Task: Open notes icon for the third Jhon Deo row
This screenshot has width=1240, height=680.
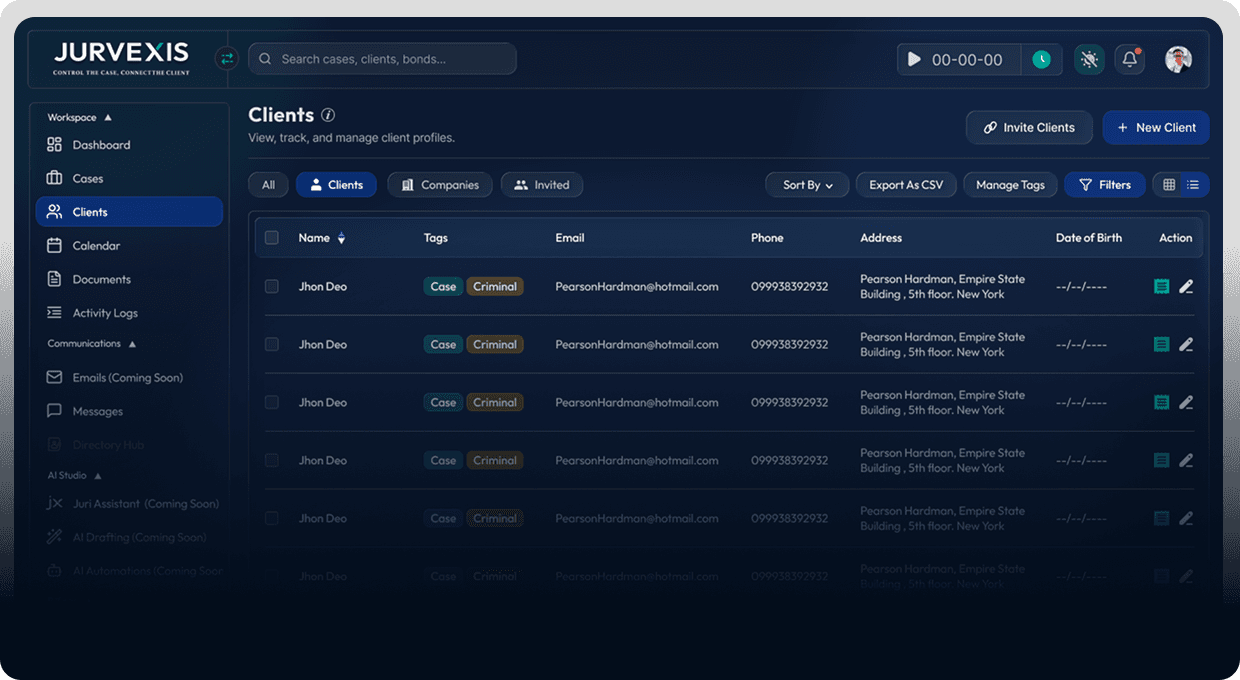Action: 1161,403
